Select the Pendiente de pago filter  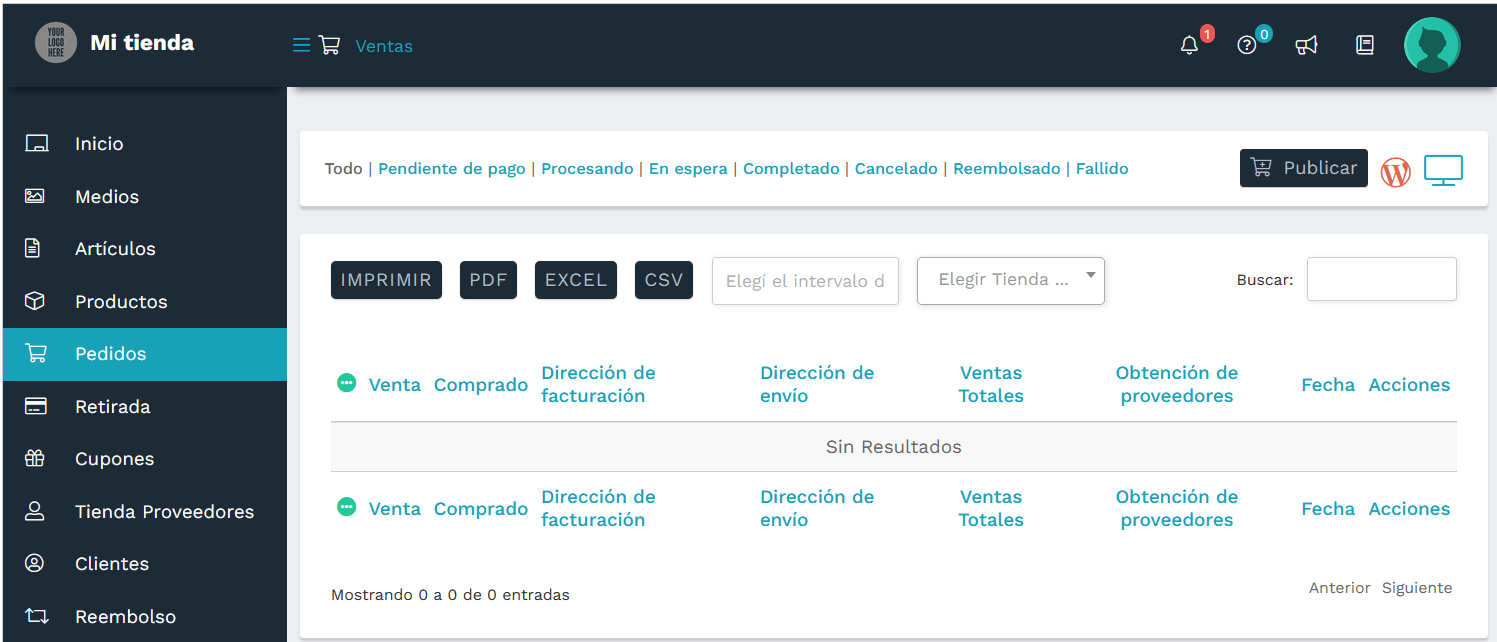coord(451,168)
